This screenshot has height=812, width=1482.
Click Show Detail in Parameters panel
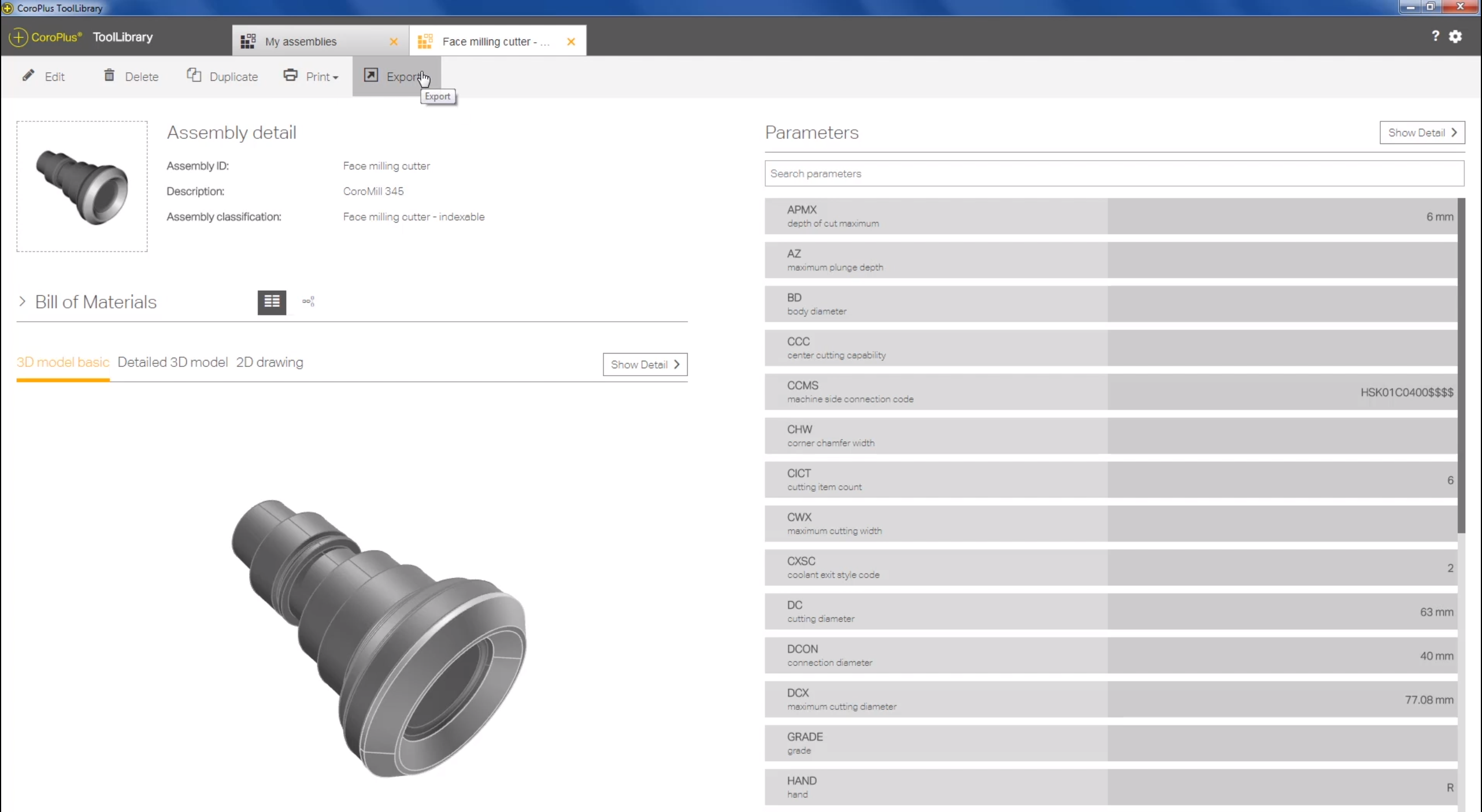pyautogui.click(x=1422, y=133)
